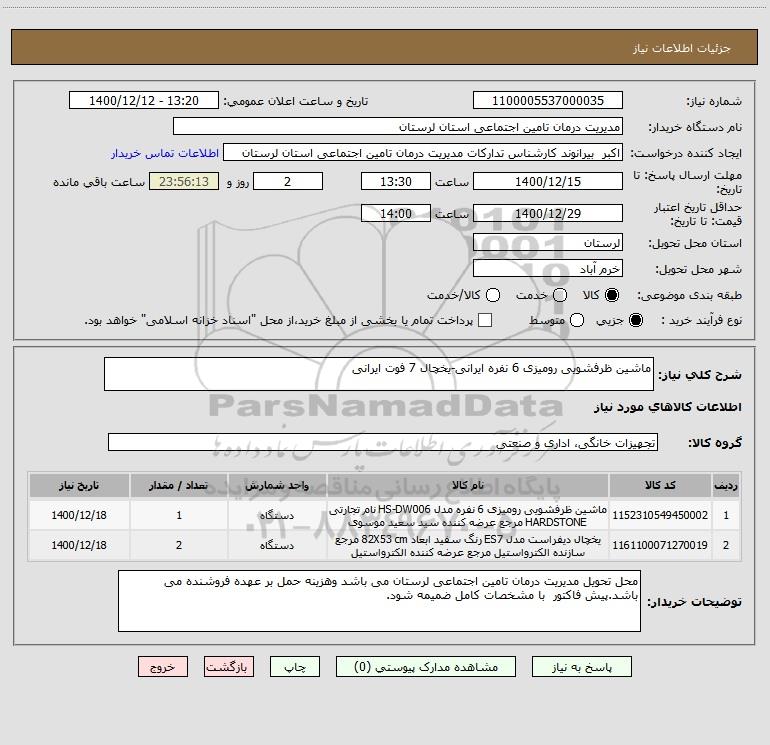Toggle the اسناد خزانه اسلامی payment checkbox

[485, 320]
